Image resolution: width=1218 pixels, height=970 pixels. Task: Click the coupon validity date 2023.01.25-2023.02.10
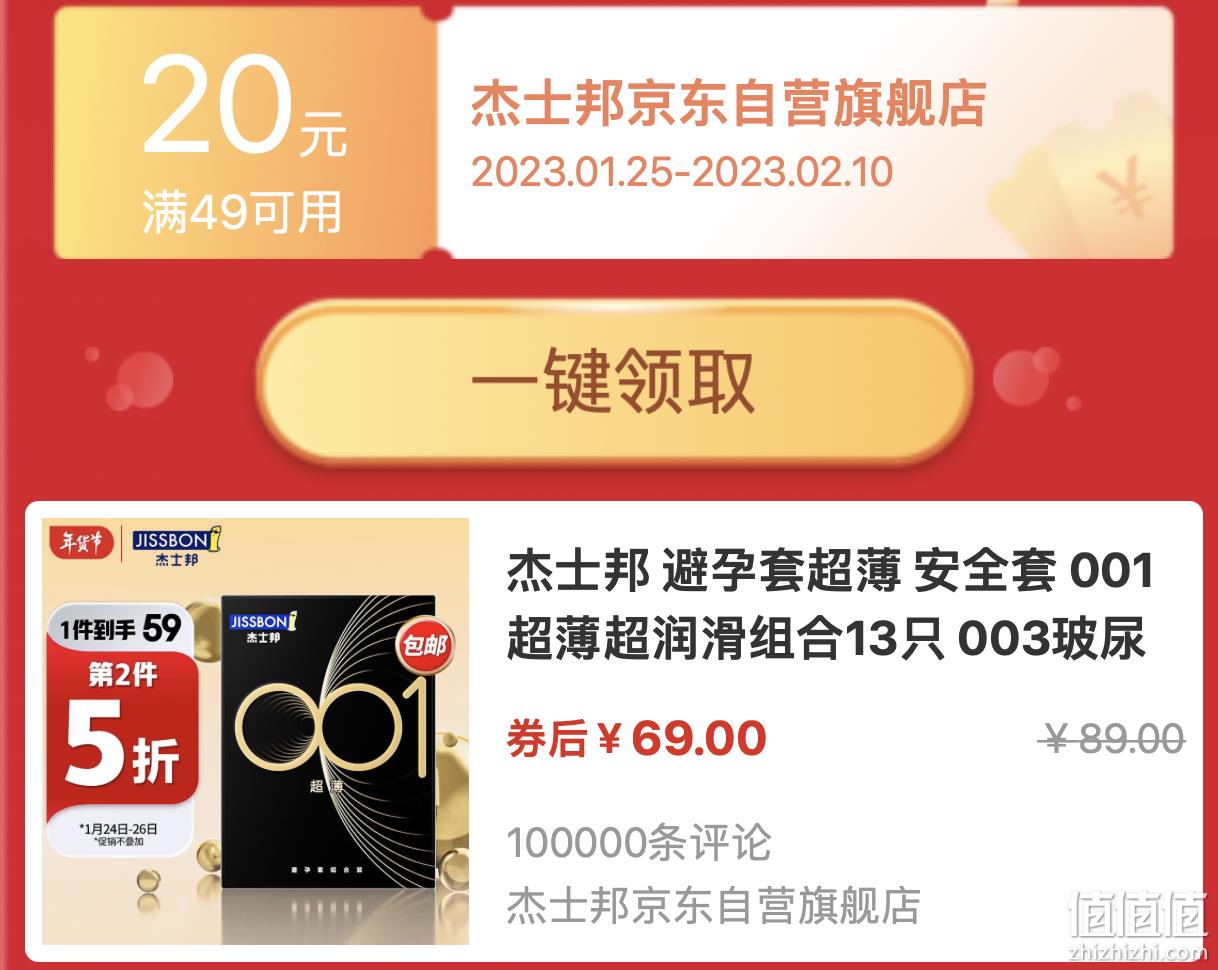click(682, 171)
